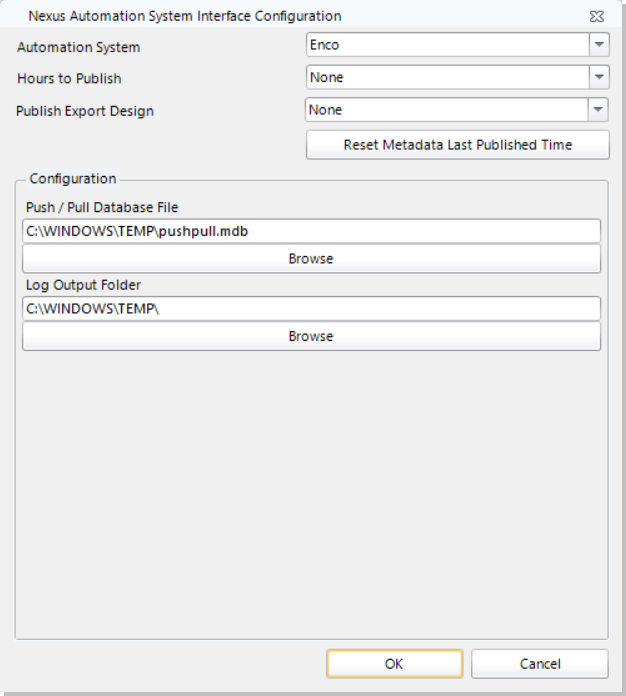Expand the Hours to Publish dropdown arrow
Image resolution: width=626 pixels, height=696 pixels.
click(x=598, y=77)
